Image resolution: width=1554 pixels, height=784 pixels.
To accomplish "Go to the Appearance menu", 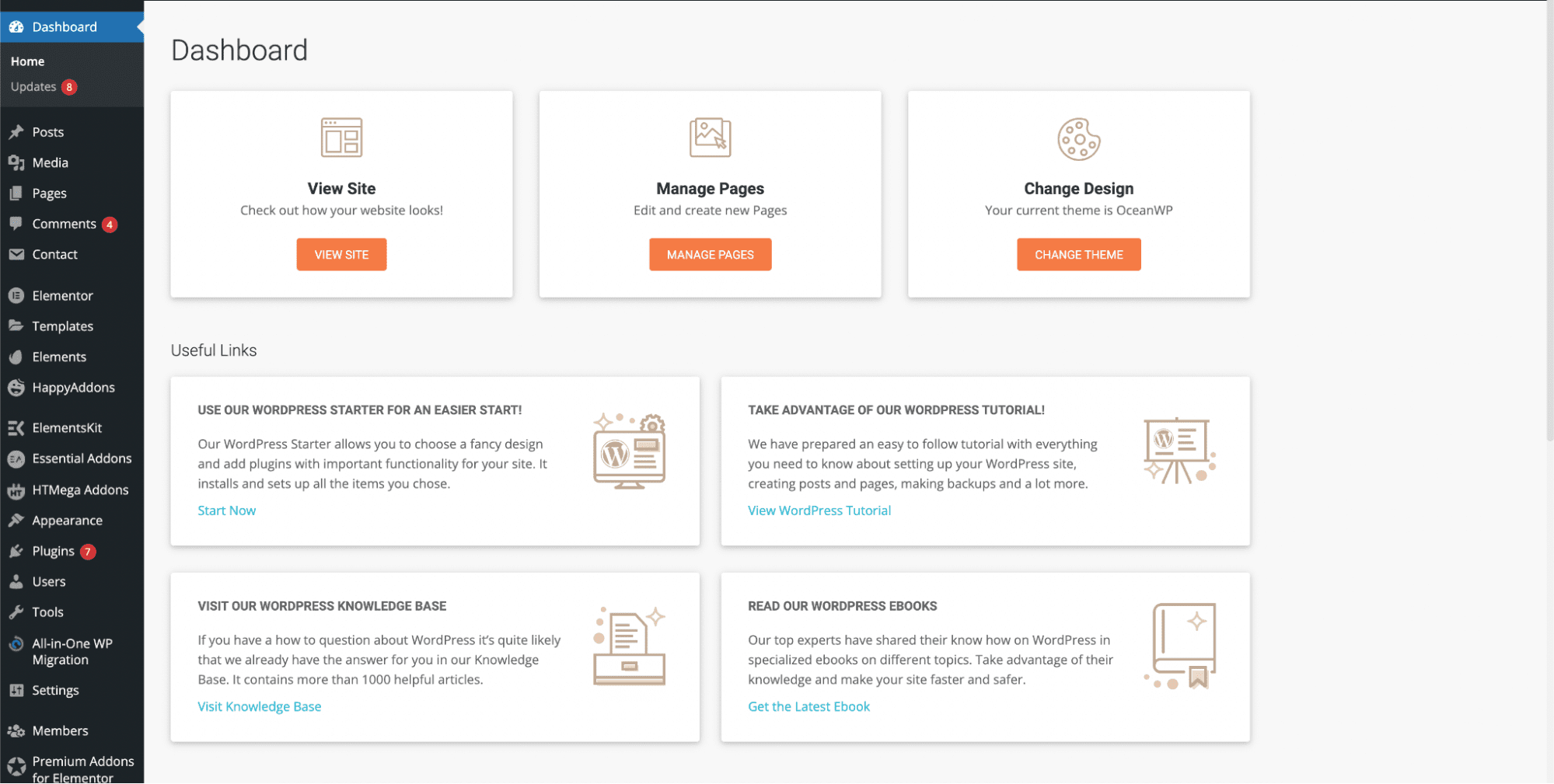I will [67, 521].
